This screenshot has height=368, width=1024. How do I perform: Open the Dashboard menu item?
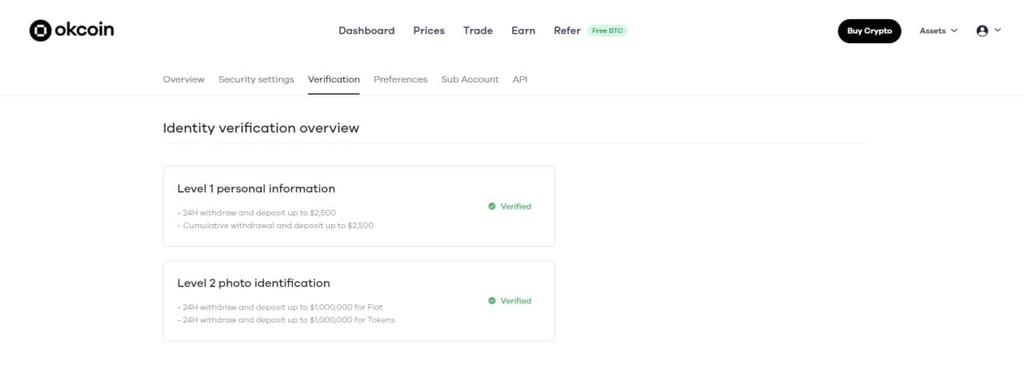(x=366, y=31)
